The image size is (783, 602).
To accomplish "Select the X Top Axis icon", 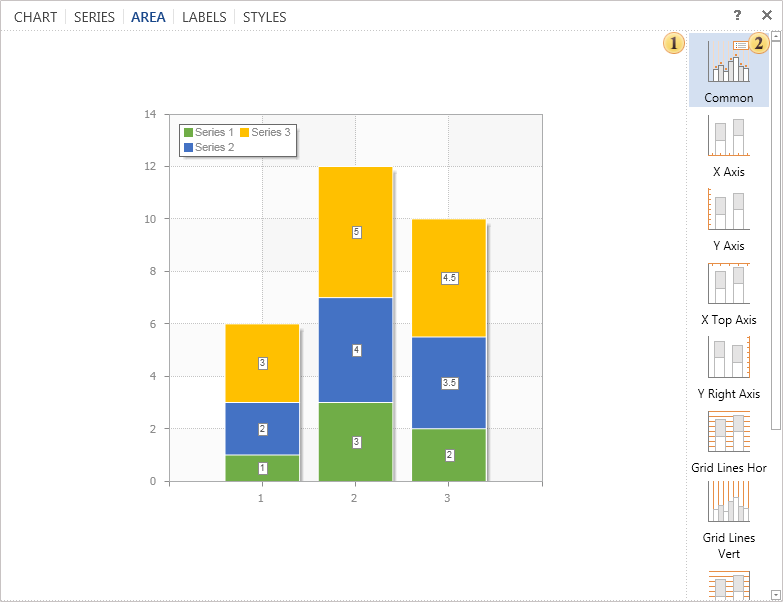I will [x=728, y=285].
